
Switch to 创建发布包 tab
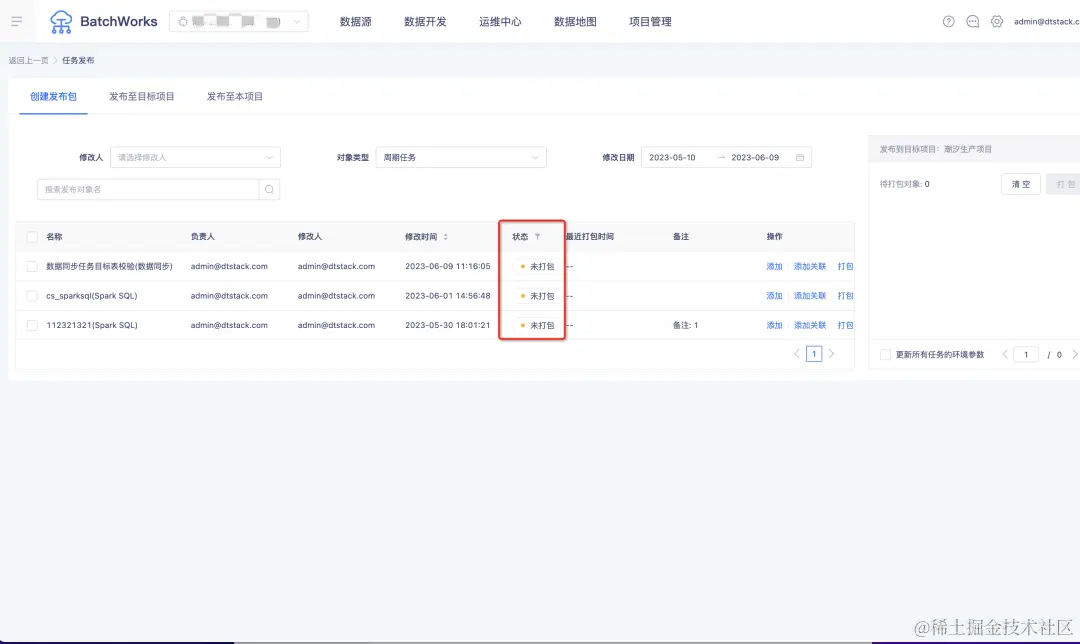coord(53,96)
